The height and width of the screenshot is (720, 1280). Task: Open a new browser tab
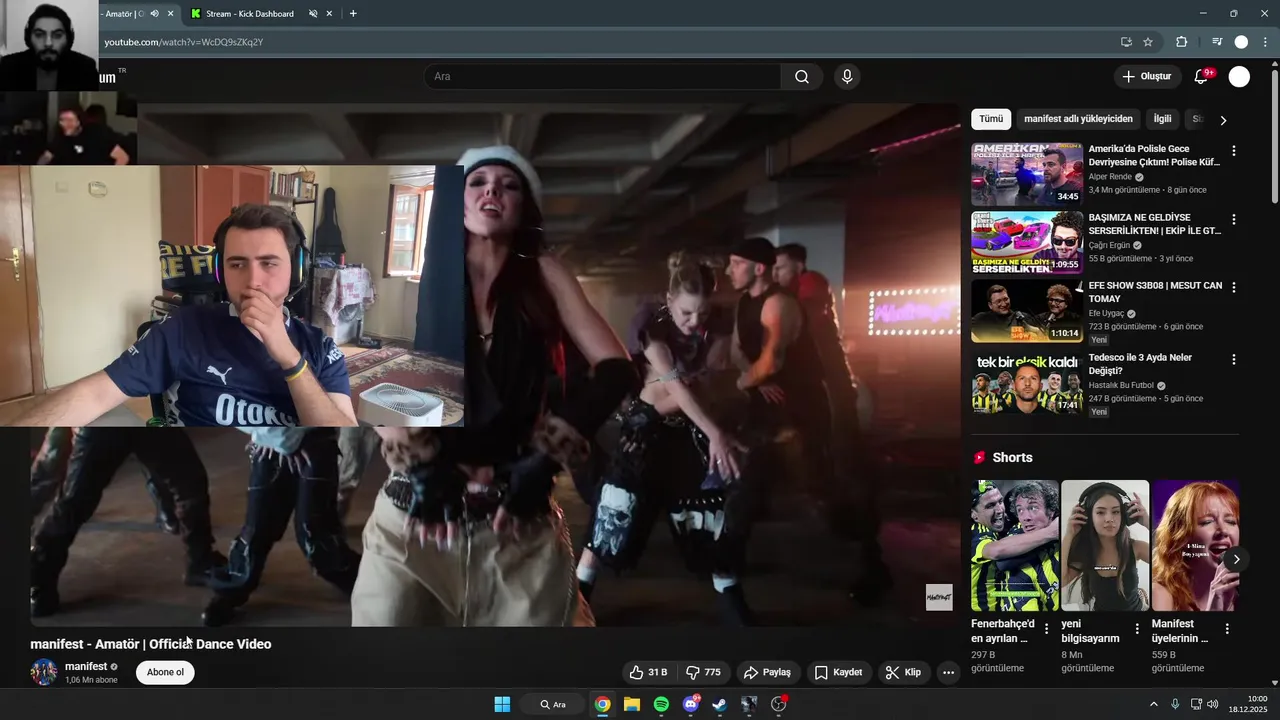click(x=353, y=14)
